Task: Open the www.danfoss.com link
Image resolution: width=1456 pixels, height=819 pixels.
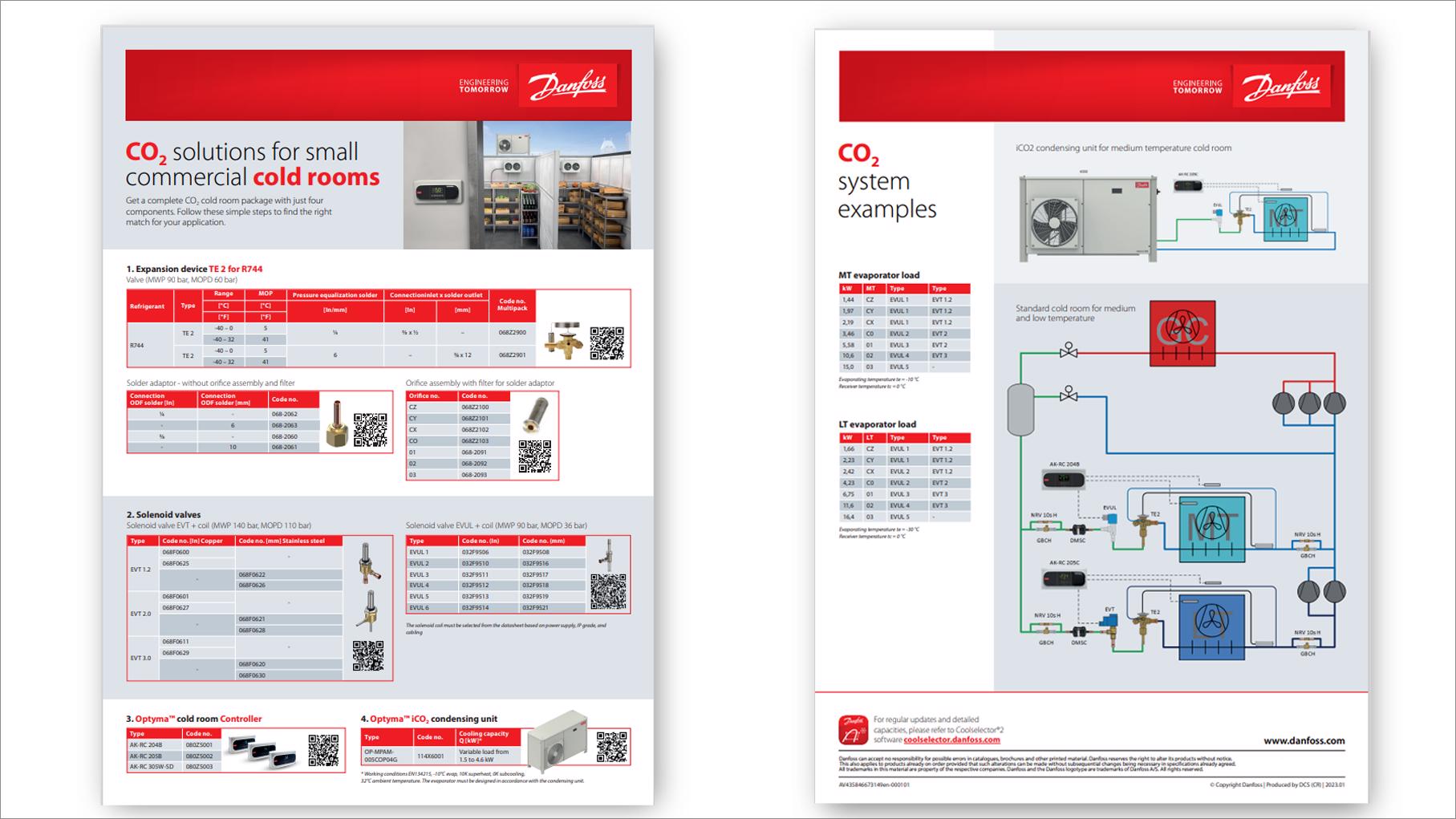Action: (1304, 740)
